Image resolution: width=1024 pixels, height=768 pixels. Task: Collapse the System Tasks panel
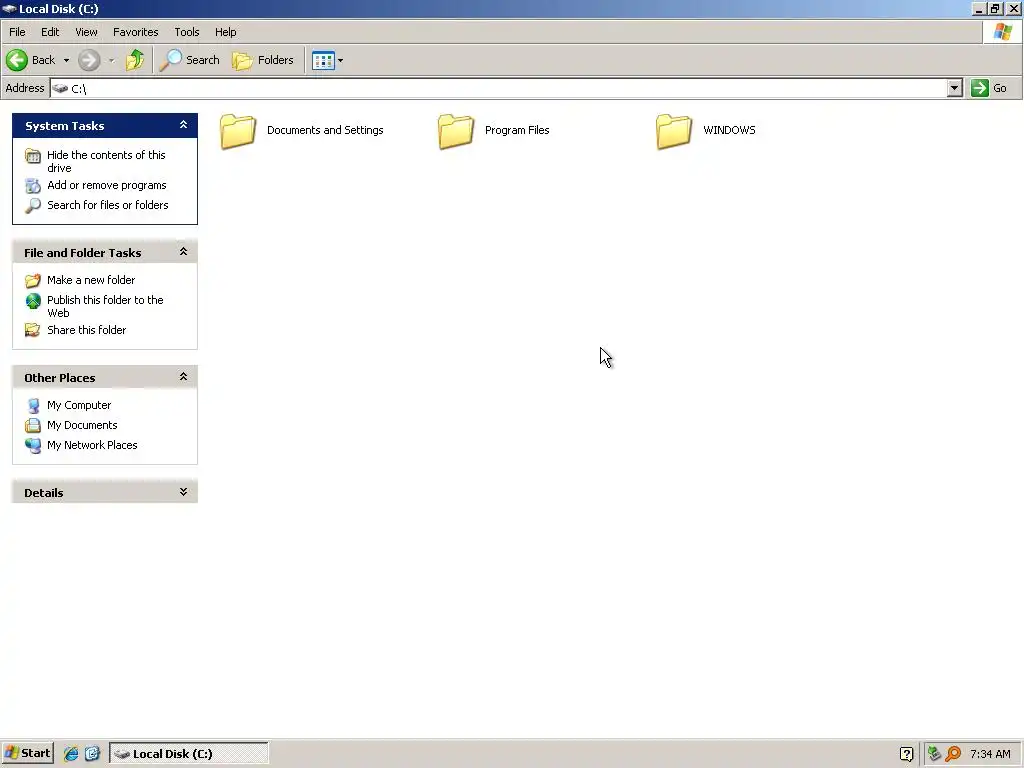coord(184,125)
